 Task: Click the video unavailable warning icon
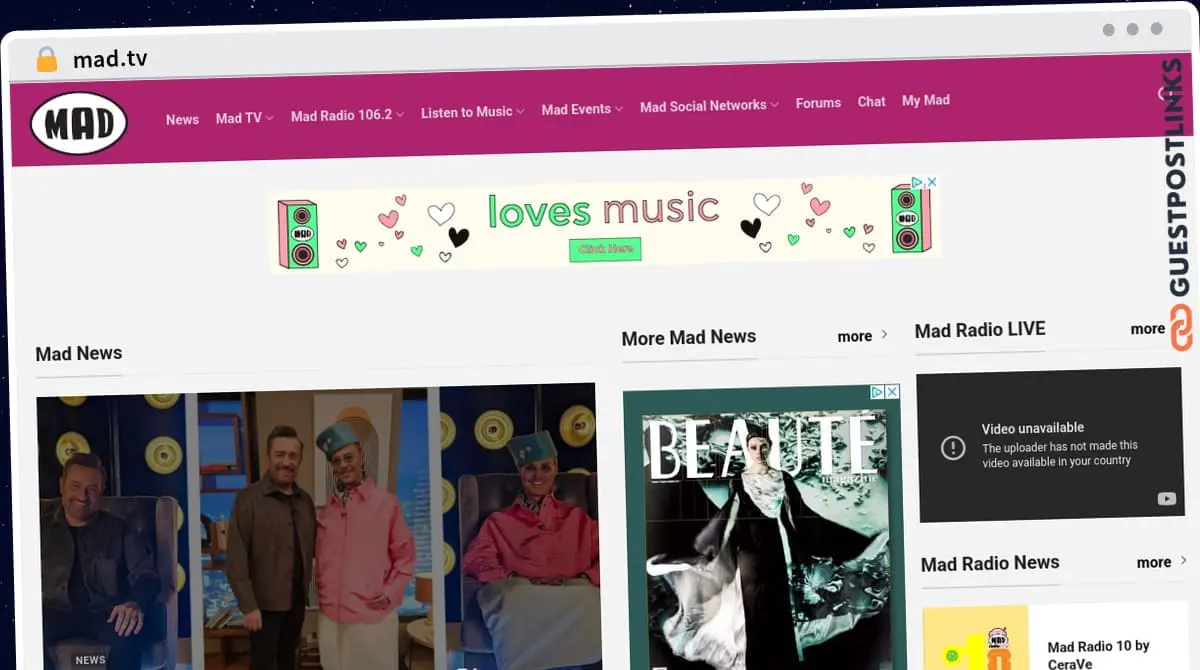pyautogui.click(x=953, y=447)
